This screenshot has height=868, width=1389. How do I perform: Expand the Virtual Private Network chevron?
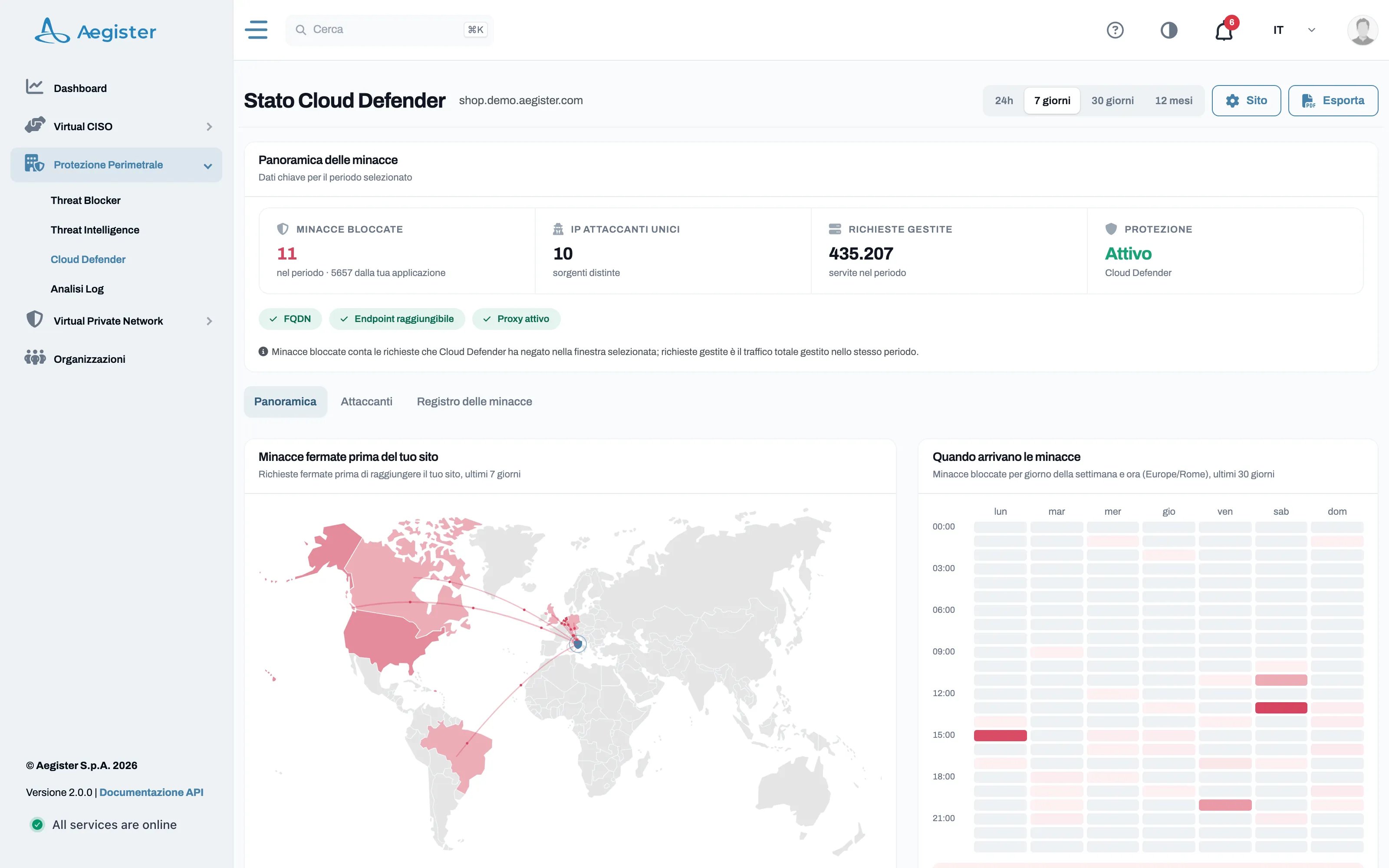tap(210, 321)
